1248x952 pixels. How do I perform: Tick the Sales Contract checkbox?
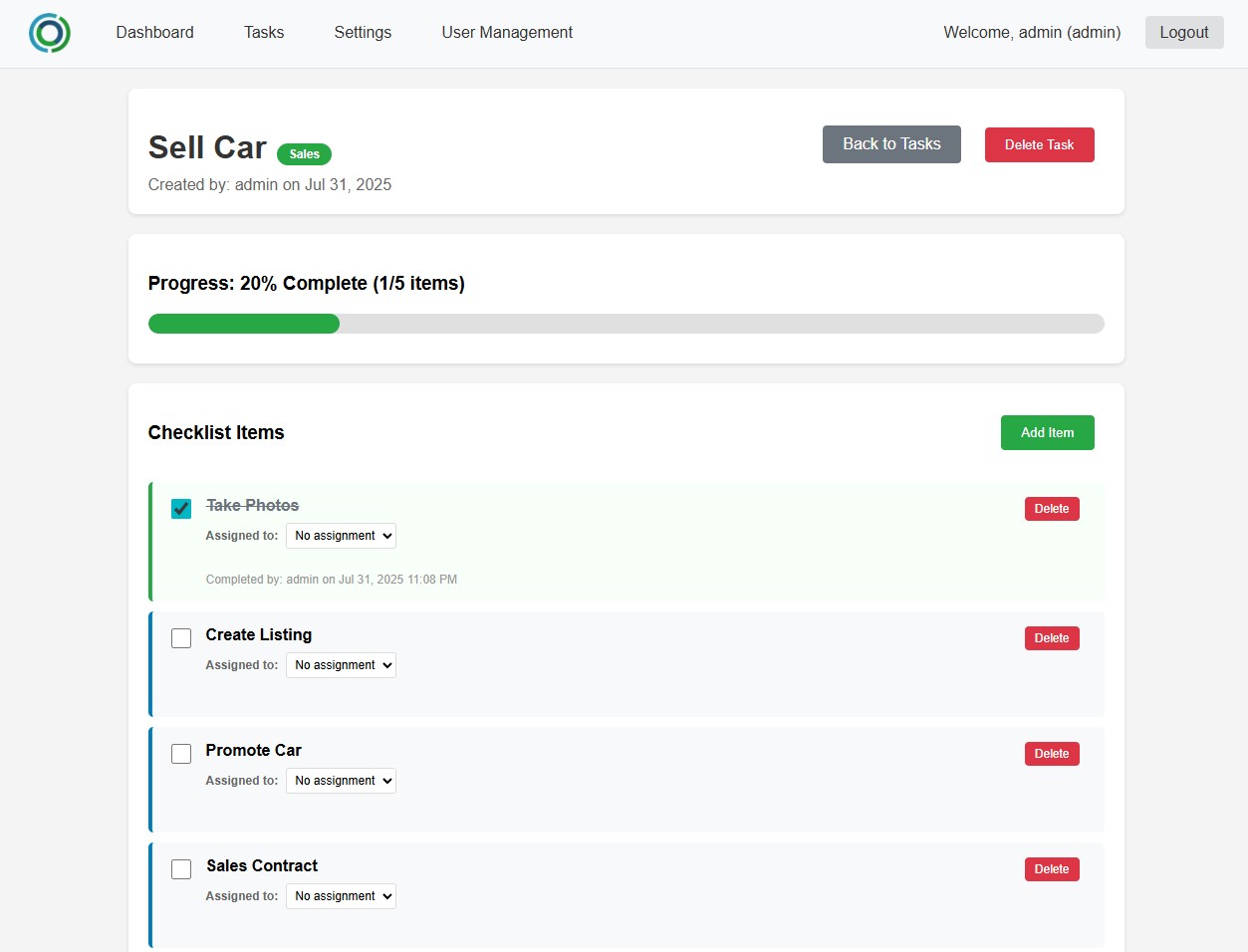(181, 869)
